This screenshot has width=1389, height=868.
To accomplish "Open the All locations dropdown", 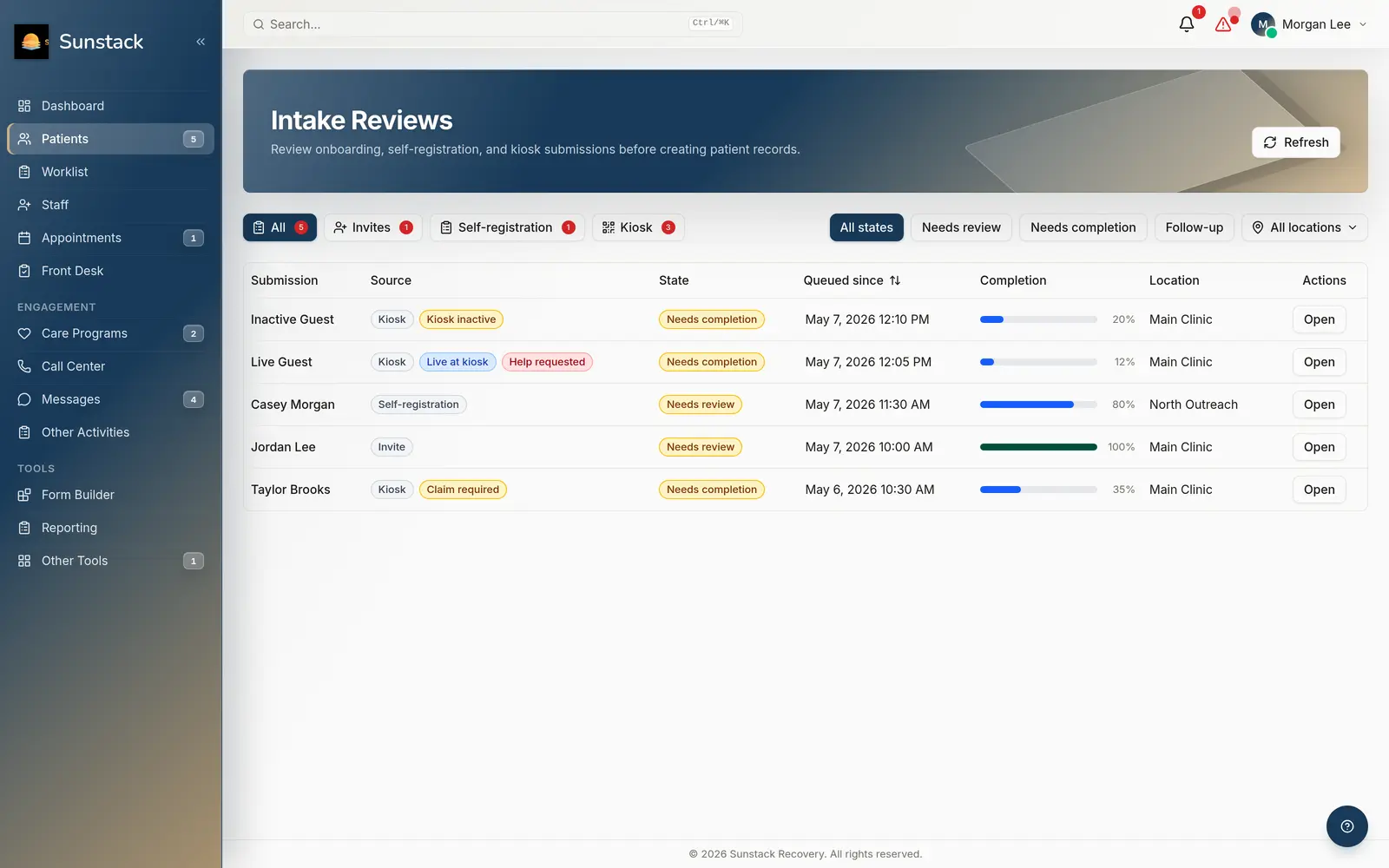I will coord(1305,227).
